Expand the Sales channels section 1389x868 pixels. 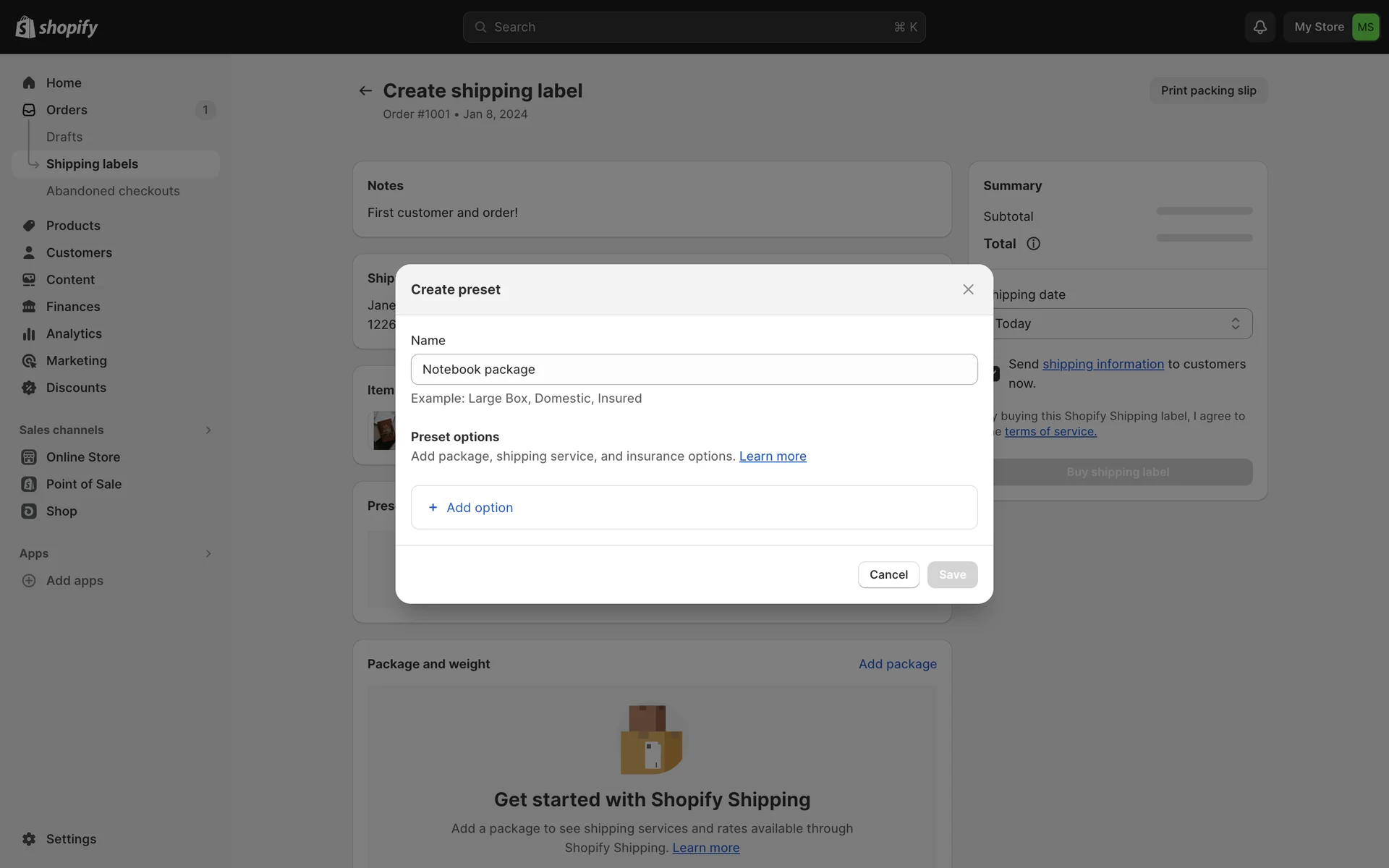pyautogui.click(x=208, y=430)
